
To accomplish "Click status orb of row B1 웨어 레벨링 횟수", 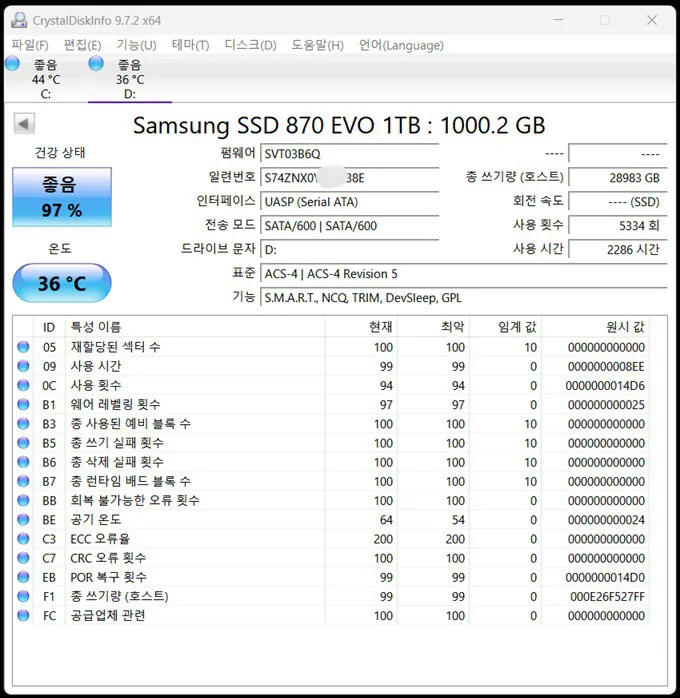I will pyautogui.click(x=23, y=404).
